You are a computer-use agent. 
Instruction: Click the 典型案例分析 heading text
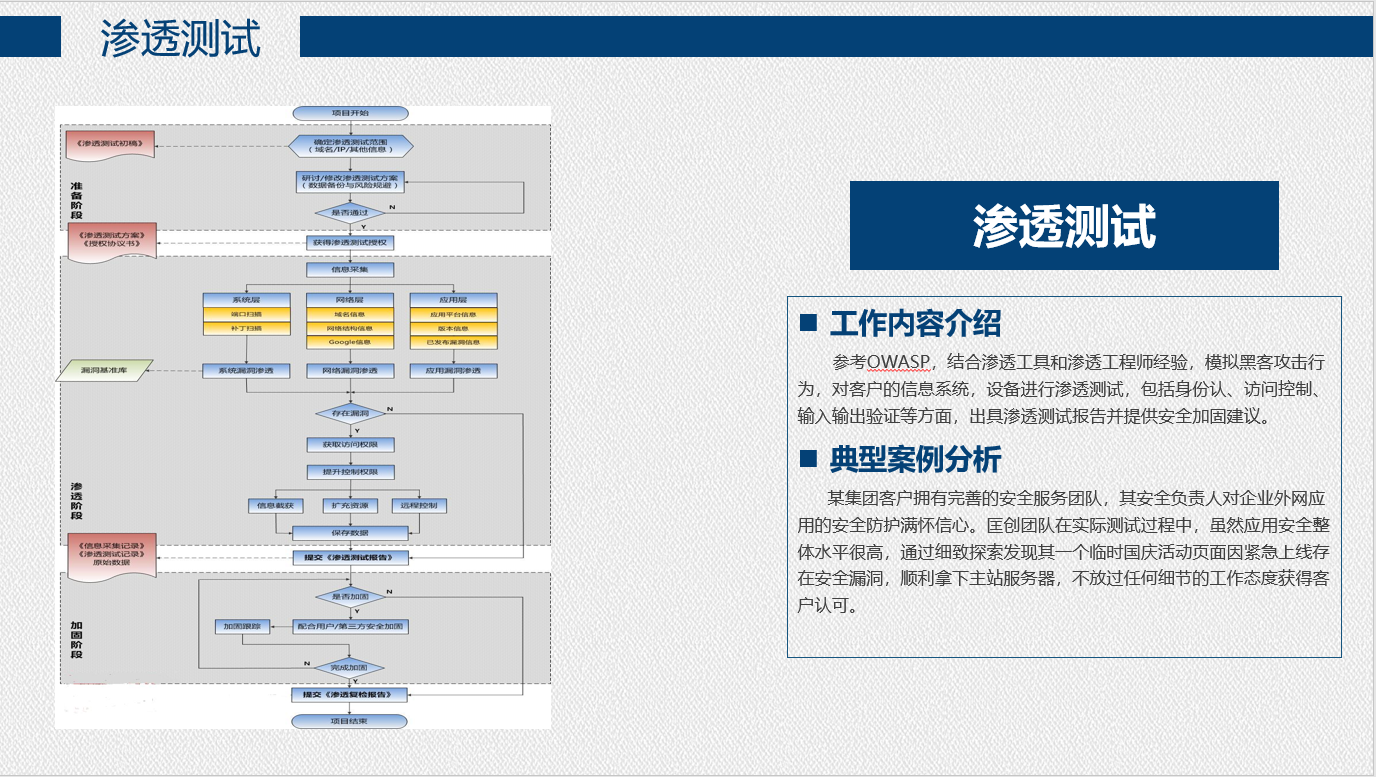[915, 459]
